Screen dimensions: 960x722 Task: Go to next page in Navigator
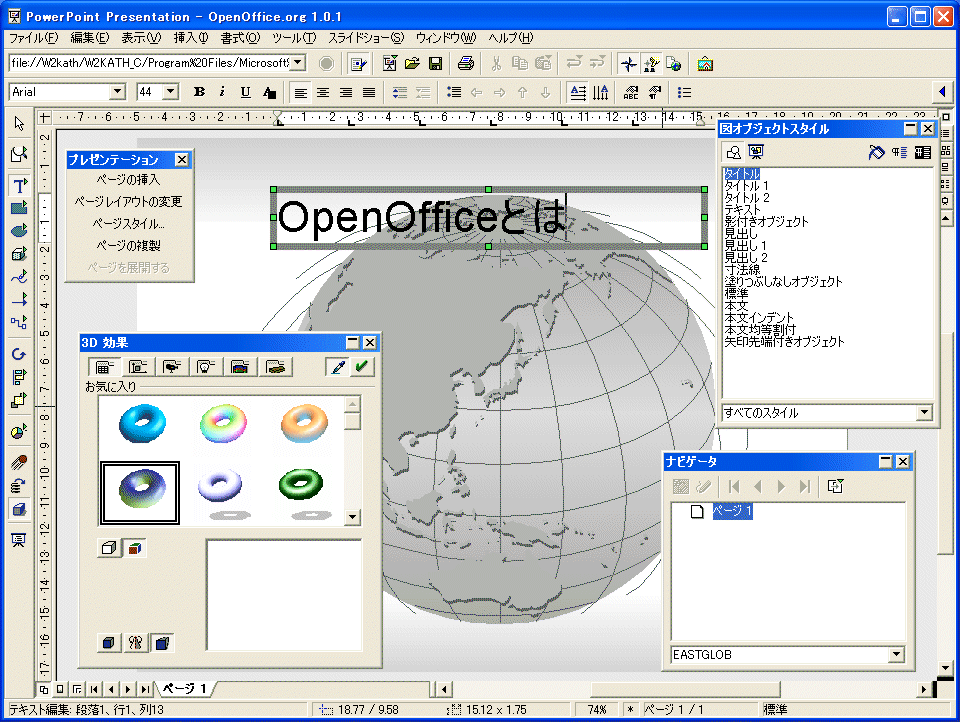781,486
